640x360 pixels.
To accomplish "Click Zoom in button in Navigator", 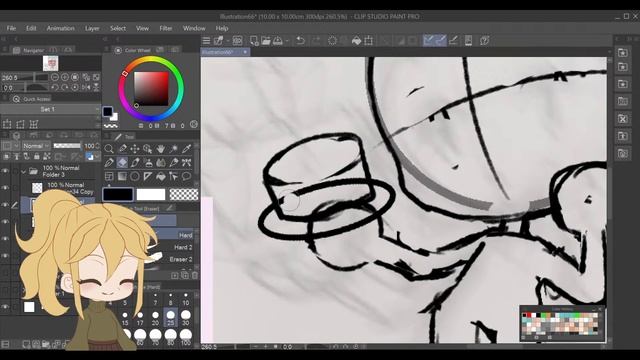I will point(64,77).
